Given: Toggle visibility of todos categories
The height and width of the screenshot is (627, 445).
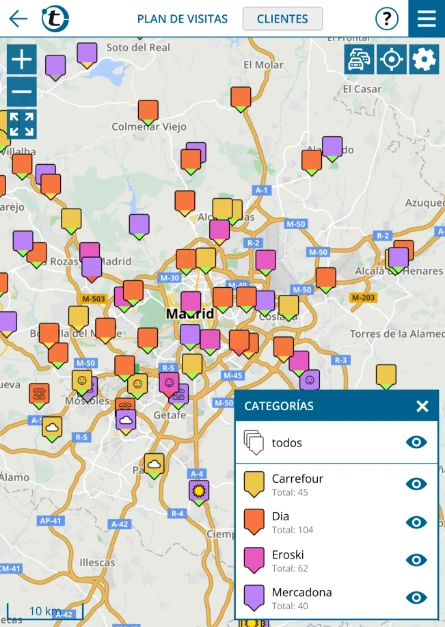Looking at the screenshot, I should click(416, 442).
